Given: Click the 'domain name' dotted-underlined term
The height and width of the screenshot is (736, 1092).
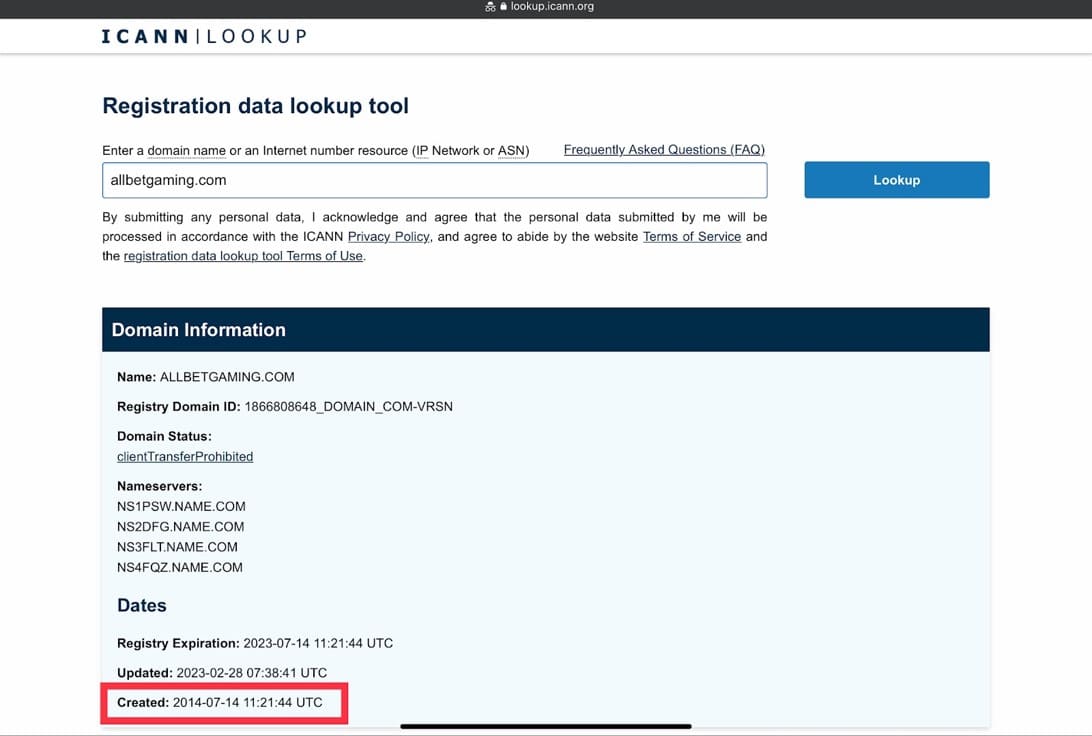Looking at the screenshot, I should pyautogui.click(x=186, y=150).
